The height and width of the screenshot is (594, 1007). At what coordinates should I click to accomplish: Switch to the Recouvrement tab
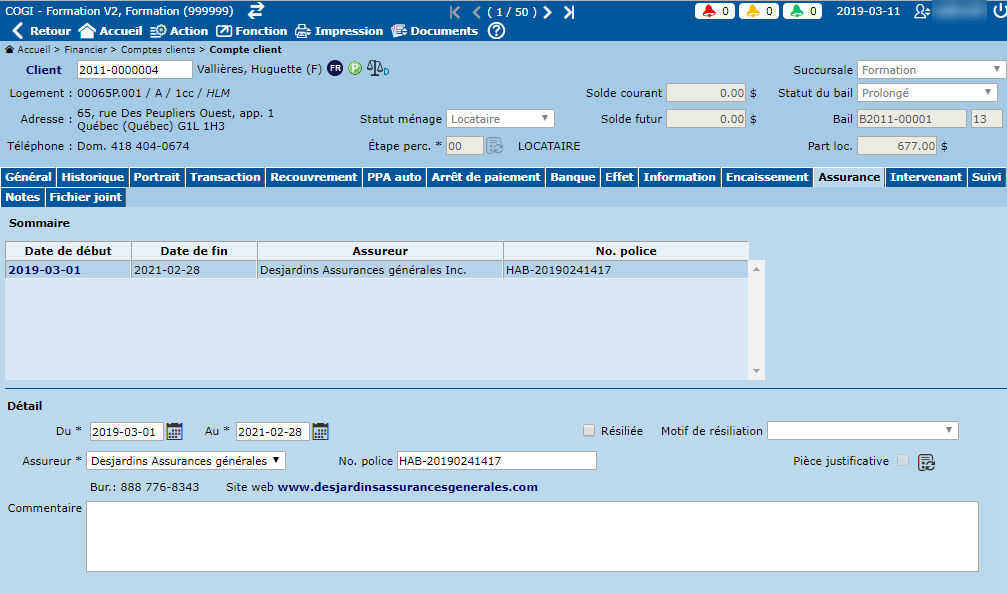(314, 177)
